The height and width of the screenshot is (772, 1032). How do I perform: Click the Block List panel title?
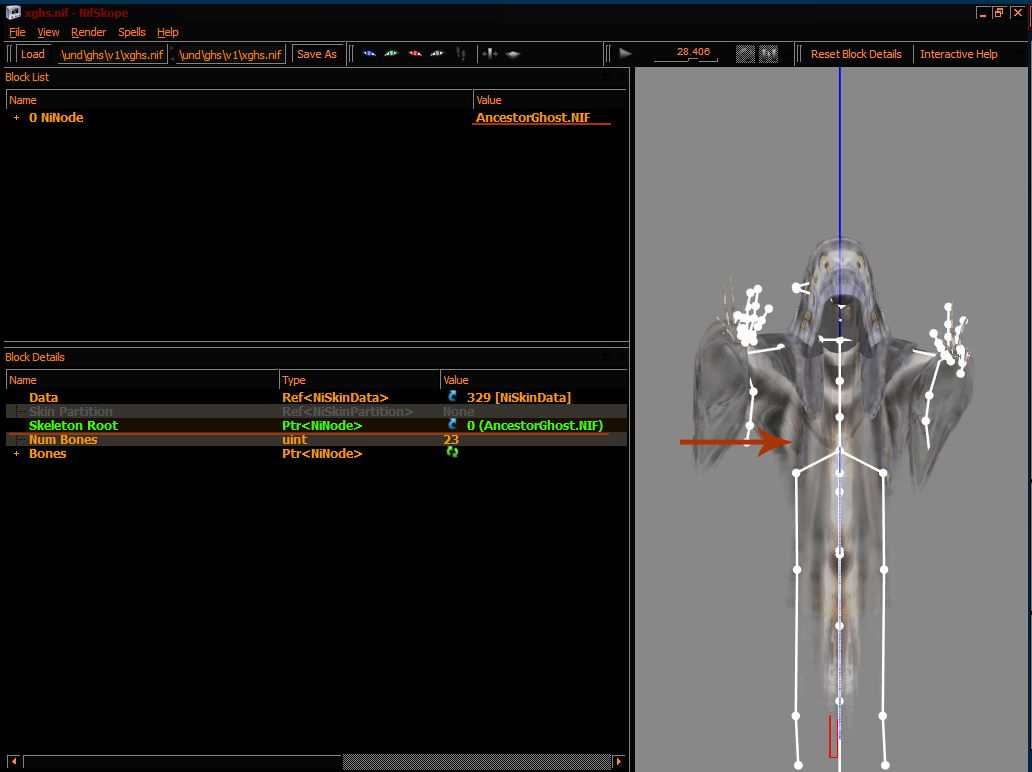(x=27, y=77)
